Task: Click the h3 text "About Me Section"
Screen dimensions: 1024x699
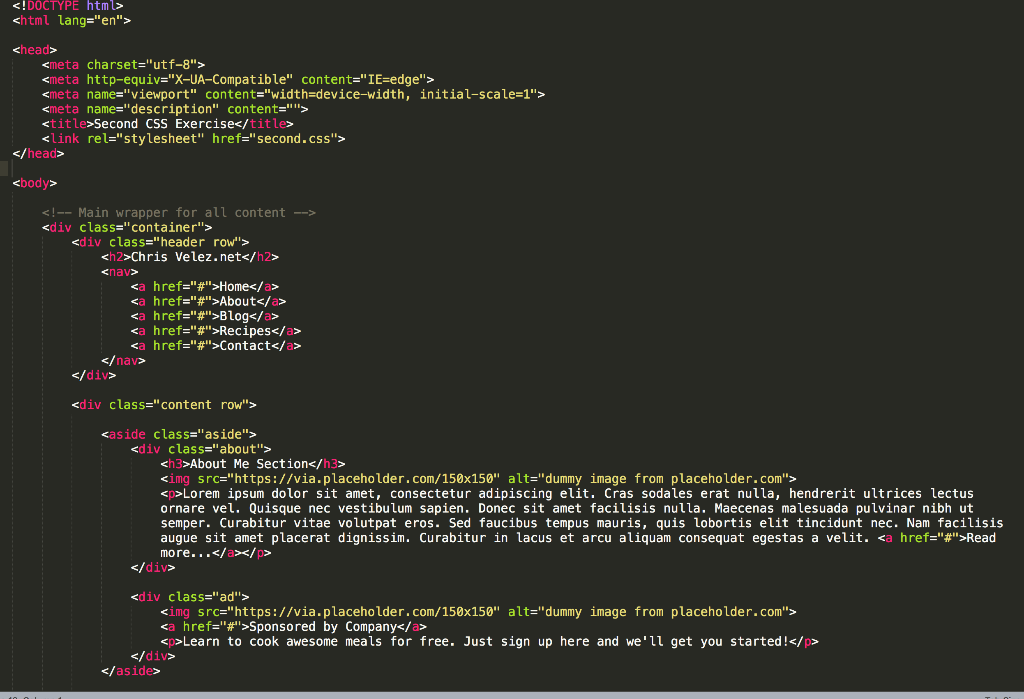Action: (x=249, y=464)
